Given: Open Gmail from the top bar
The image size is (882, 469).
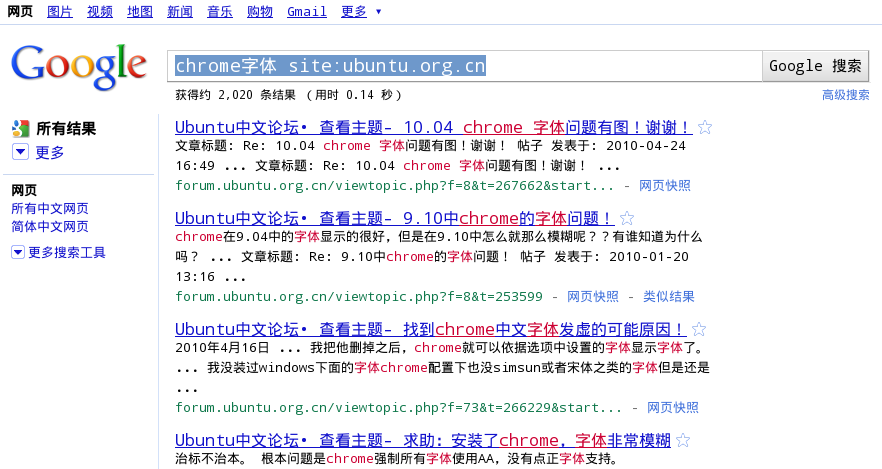Looking at the screenshot, I should 307,12.
